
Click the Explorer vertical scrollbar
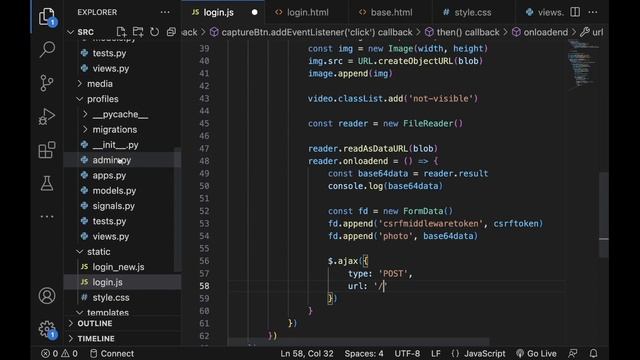pyautogui.click(x=178, y=210)
